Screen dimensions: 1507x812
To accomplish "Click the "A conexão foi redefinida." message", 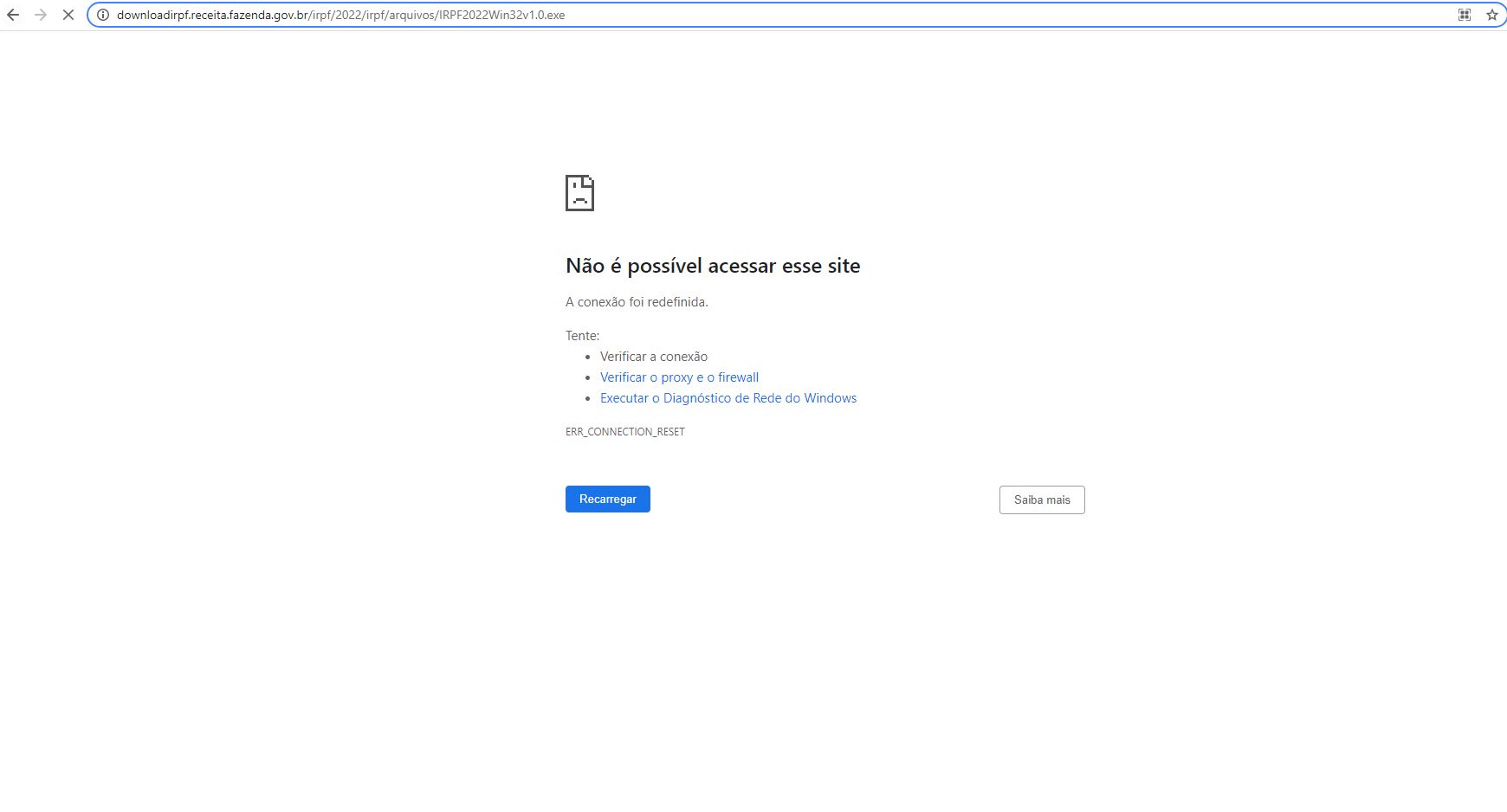I will [x=637, y=302].
